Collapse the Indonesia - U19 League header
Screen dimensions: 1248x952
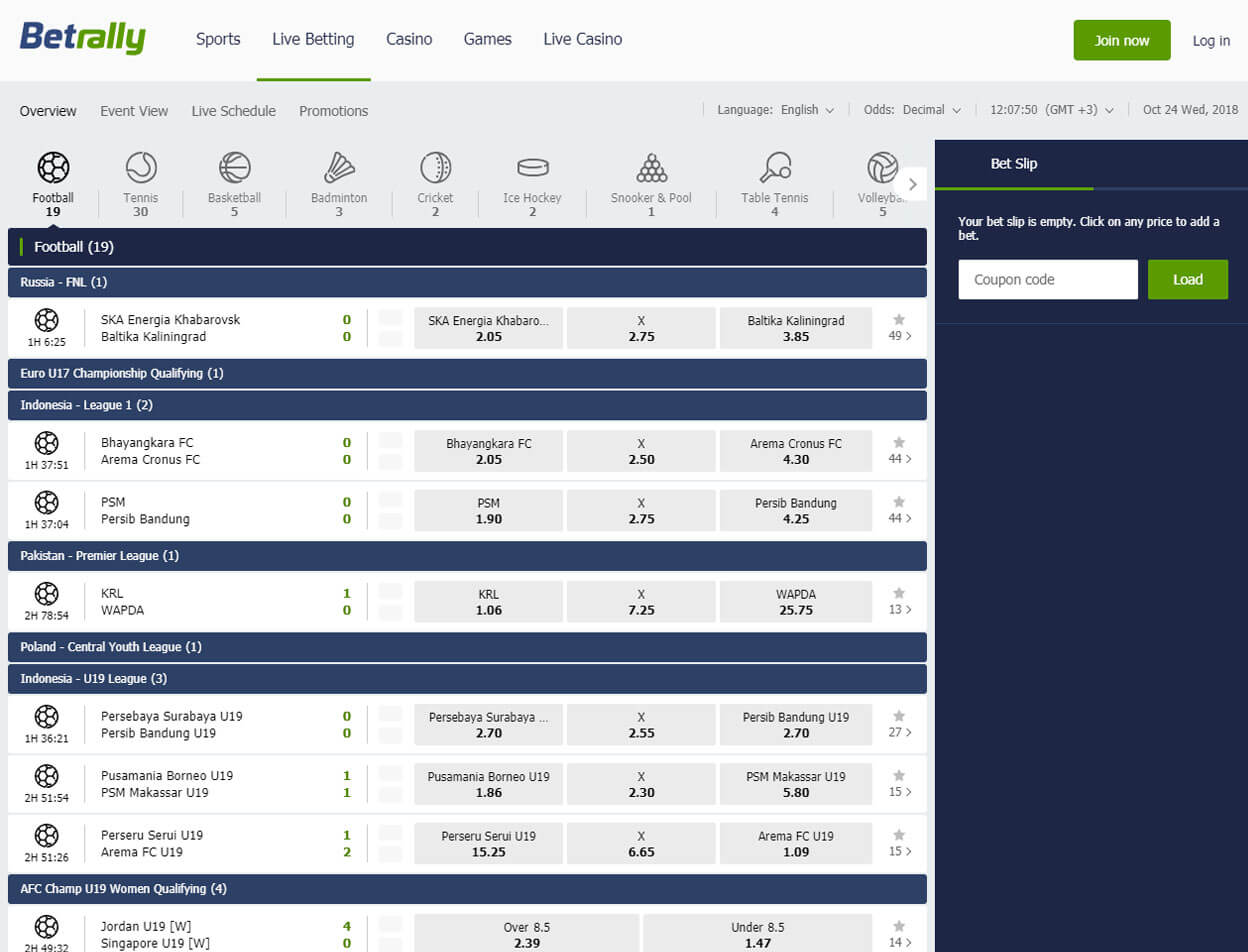tap(467, 679)
